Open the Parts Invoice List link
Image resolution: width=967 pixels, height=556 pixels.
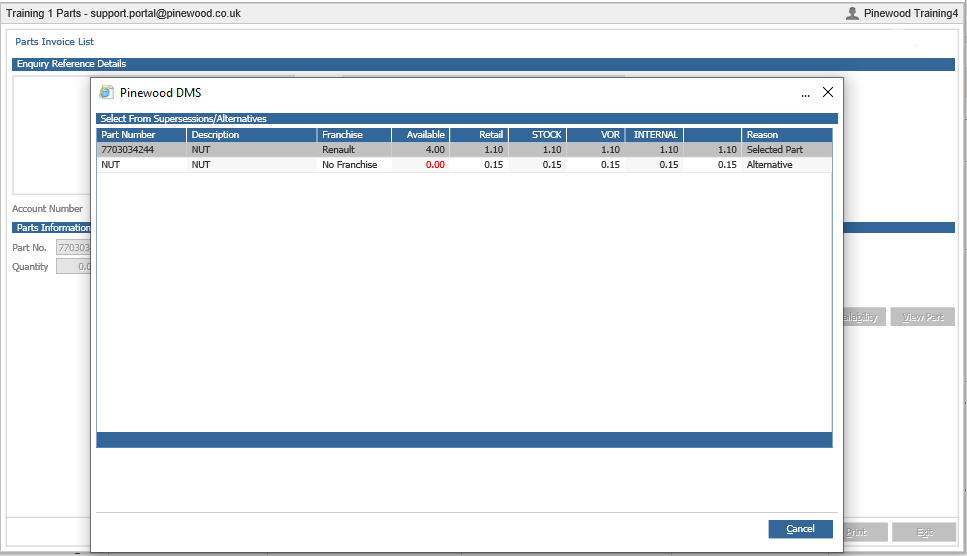point(54,41)
